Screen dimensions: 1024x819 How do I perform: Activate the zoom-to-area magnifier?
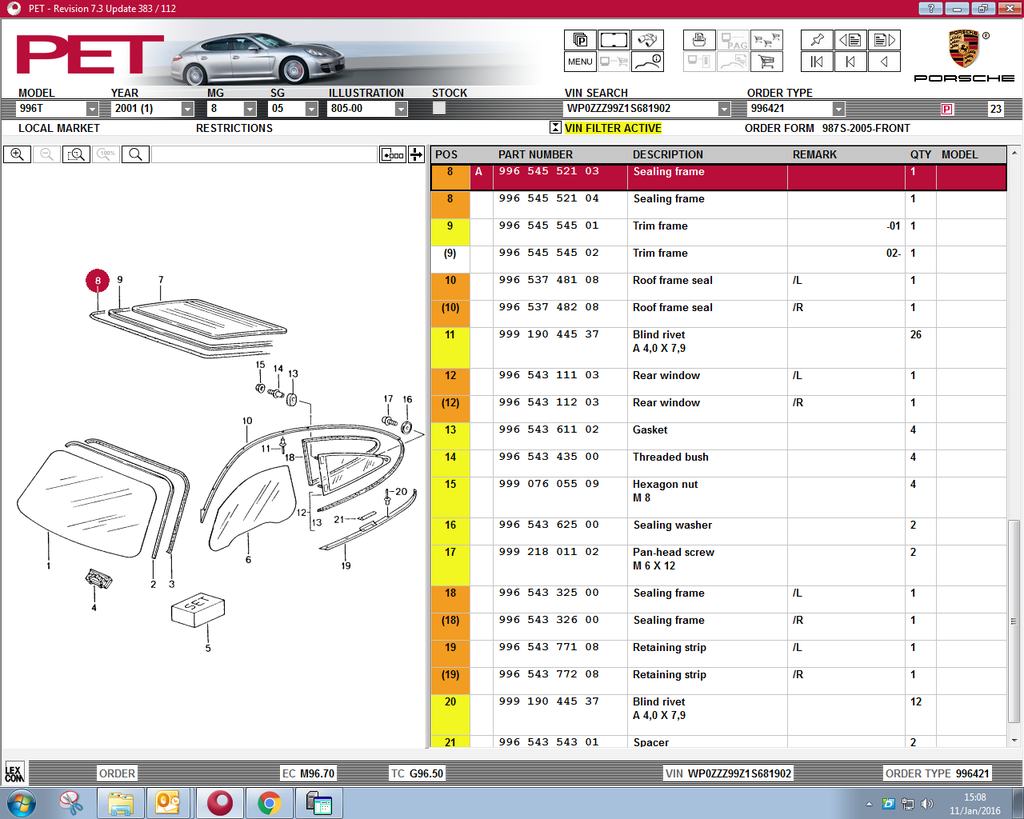coord(76,155)
